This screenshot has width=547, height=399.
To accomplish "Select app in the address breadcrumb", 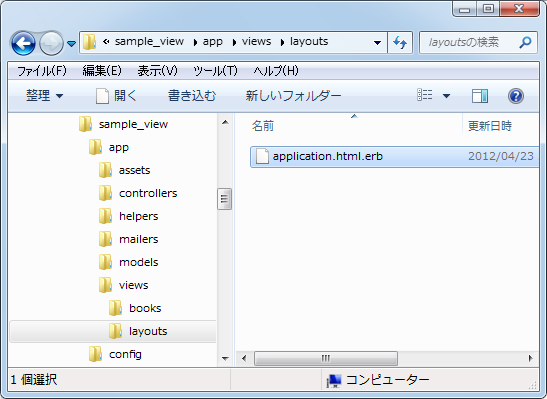I will (212, 42).
